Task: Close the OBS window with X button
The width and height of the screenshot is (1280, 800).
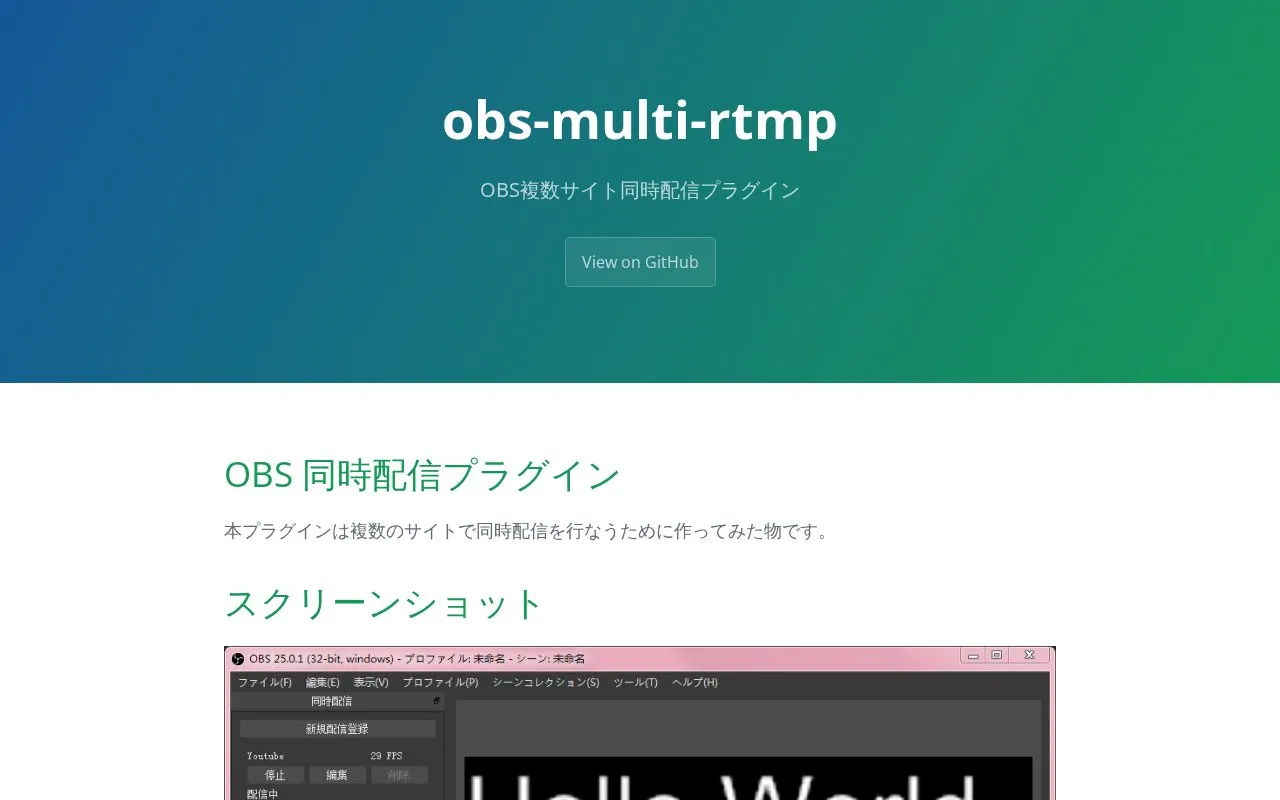Action: click(x=1029, y=655)
